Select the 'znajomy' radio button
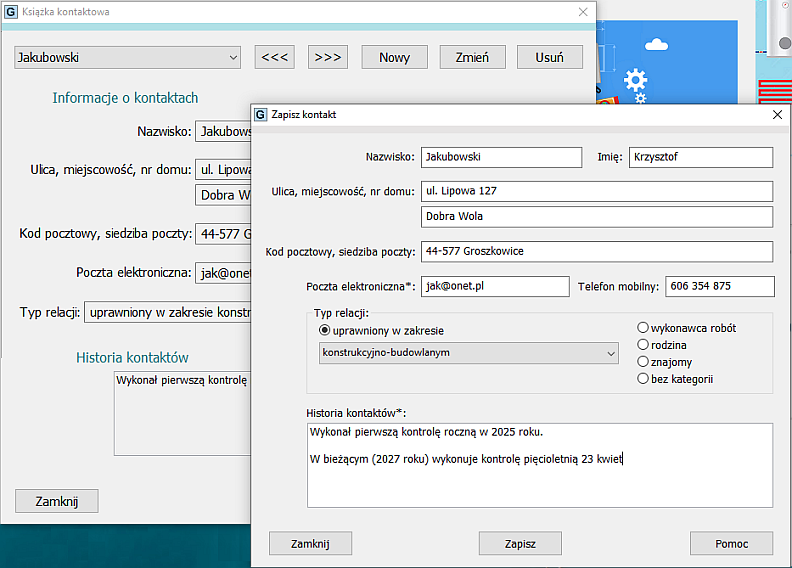792x568 pixels. [643, 362]
